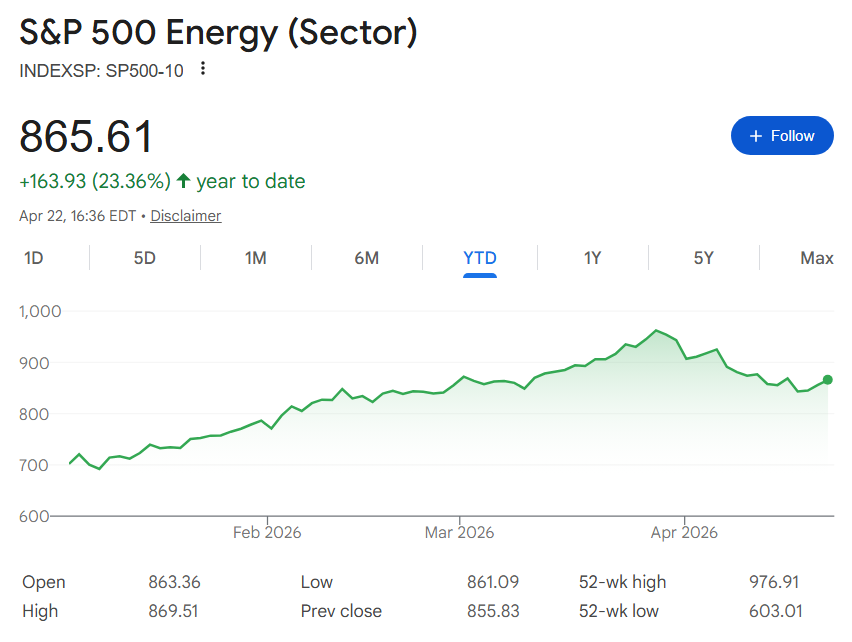
Task: Switch to the 5D chart range
Action: click(x=144, y=257)
